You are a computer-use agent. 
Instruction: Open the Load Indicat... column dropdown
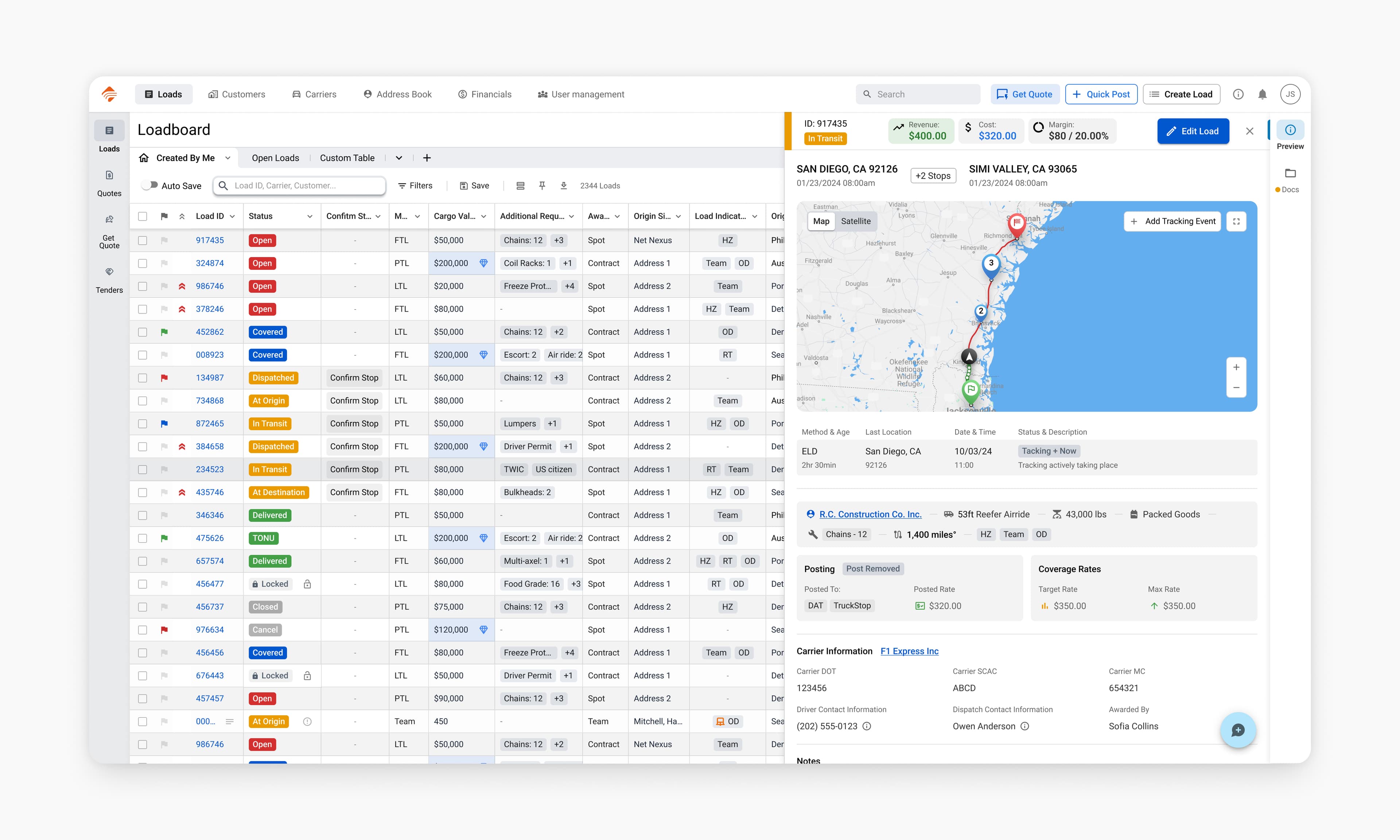(754, 216)
